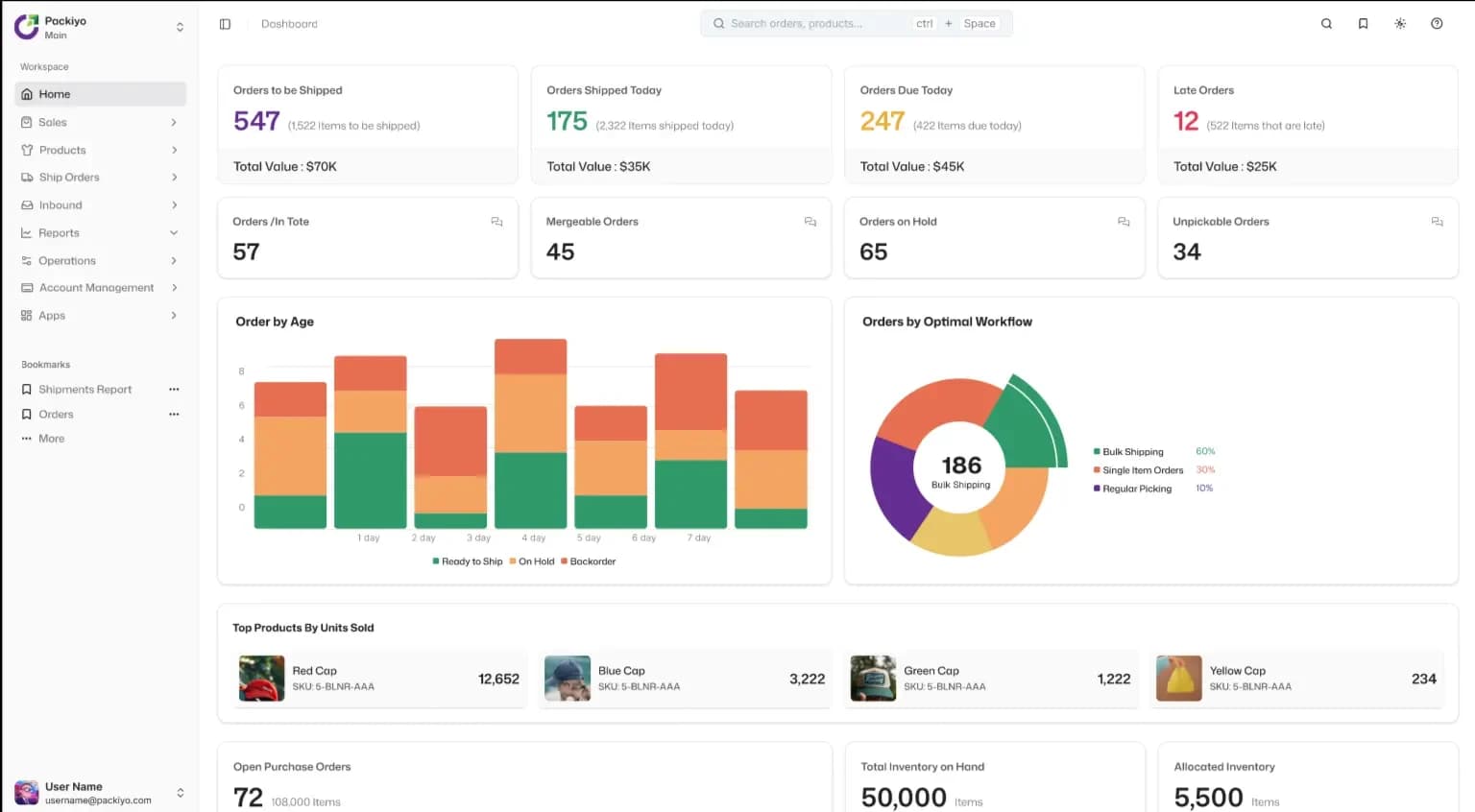Expand the Products menu chevron
The height and width of the screenshot is (812, 1475).
click(x=174, y=150)
